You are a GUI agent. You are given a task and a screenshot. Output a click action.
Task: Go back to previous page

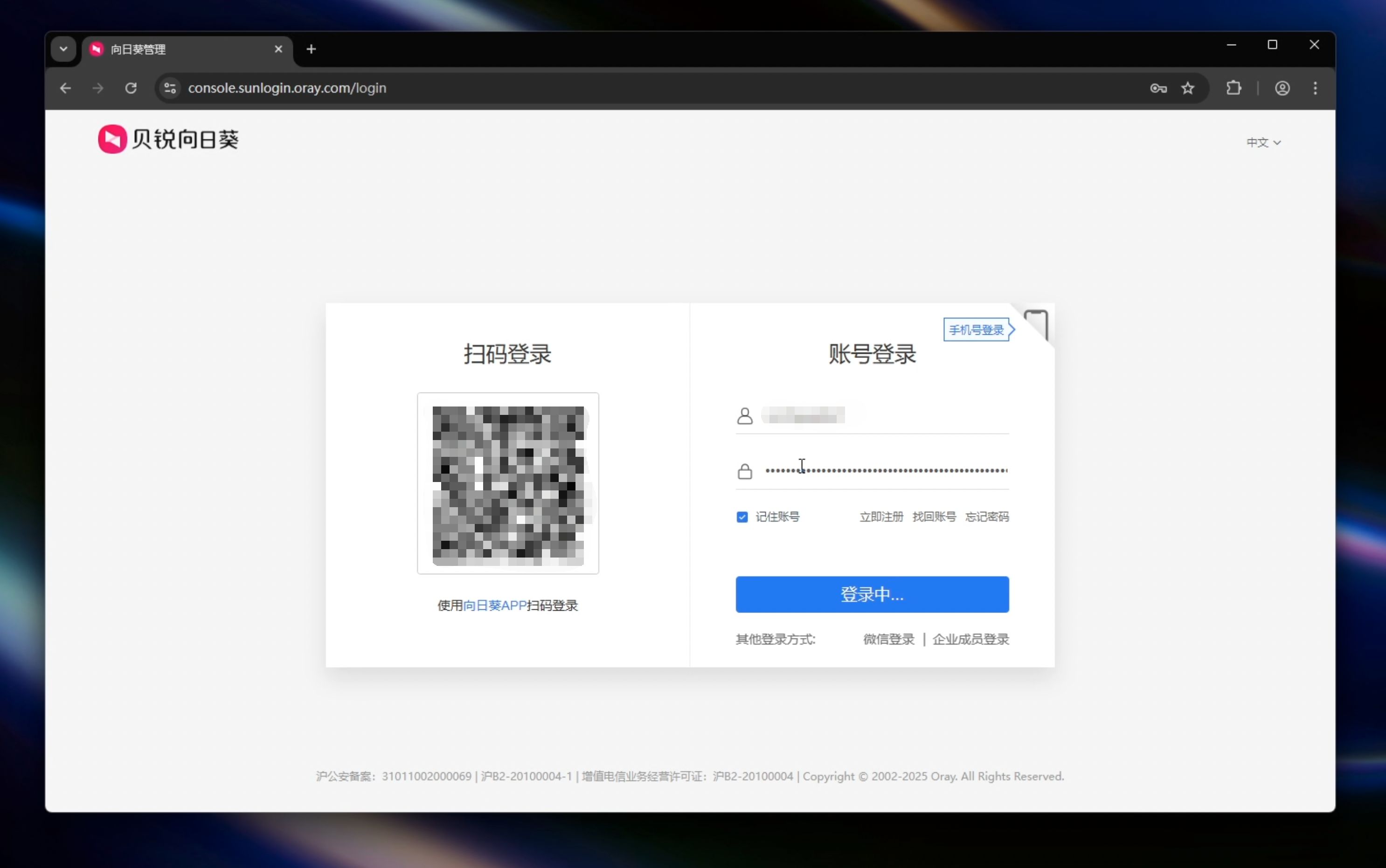pos(65,88)
